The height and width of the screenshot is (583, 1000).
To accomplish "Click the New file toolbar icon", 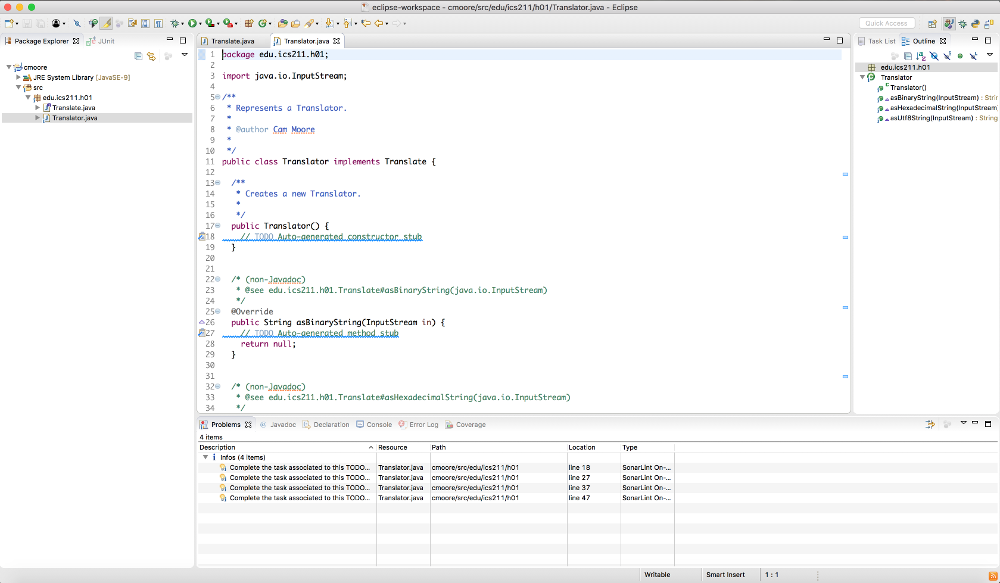I will click(x=8, y=22).
